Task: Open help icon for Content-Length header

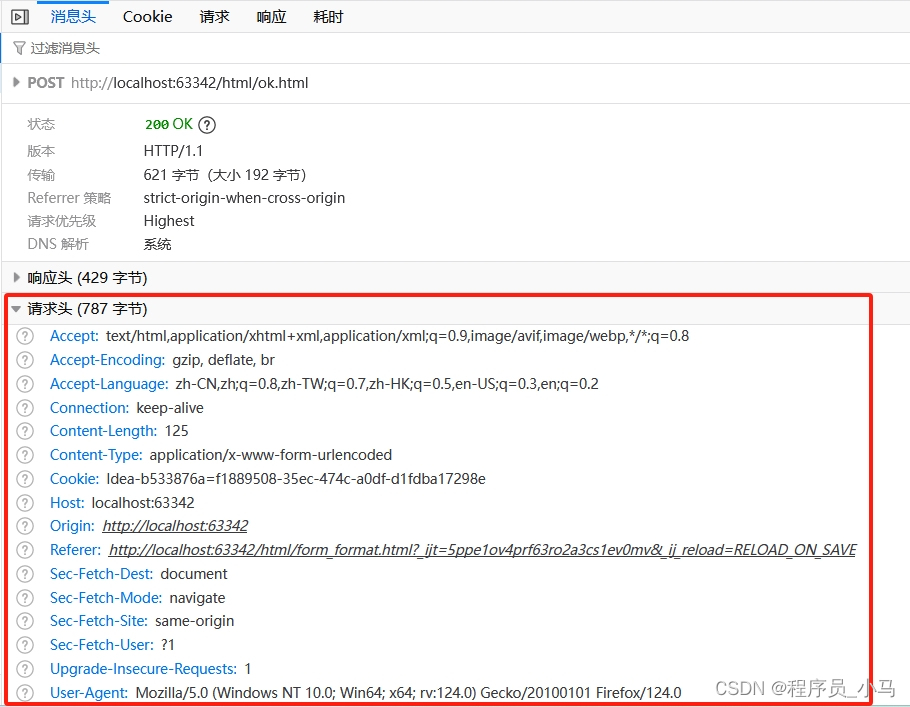Action: pyautogui.click(x=25, y=431)
